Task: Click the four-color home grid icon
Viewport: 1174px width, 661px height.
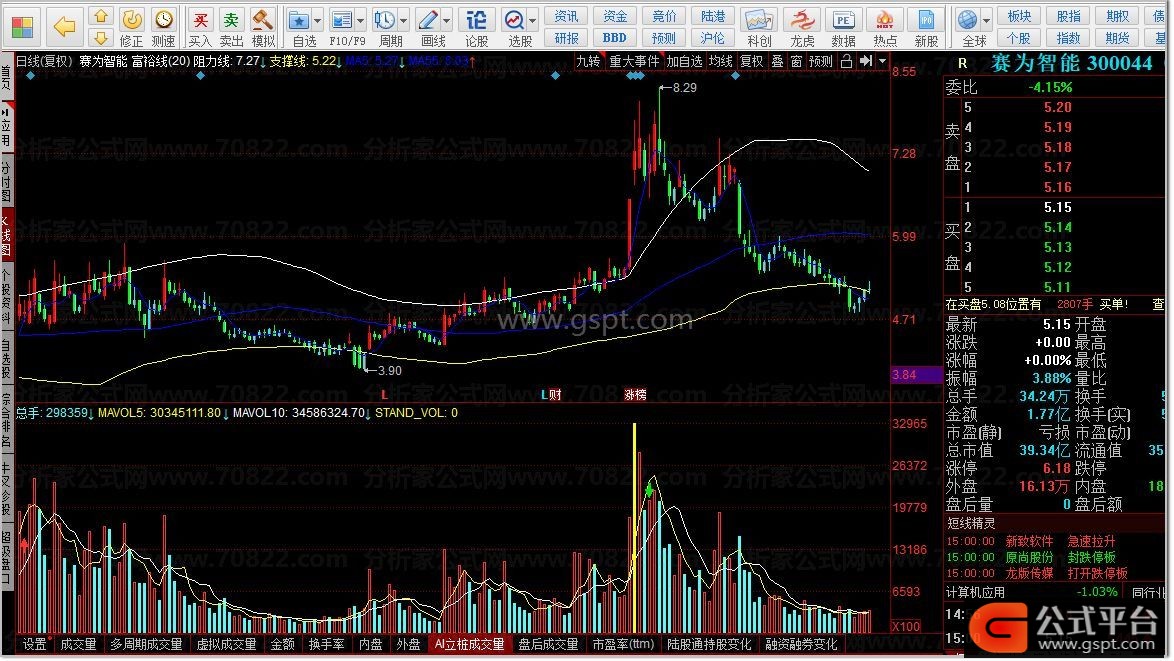Action: [x=22, y=26]
